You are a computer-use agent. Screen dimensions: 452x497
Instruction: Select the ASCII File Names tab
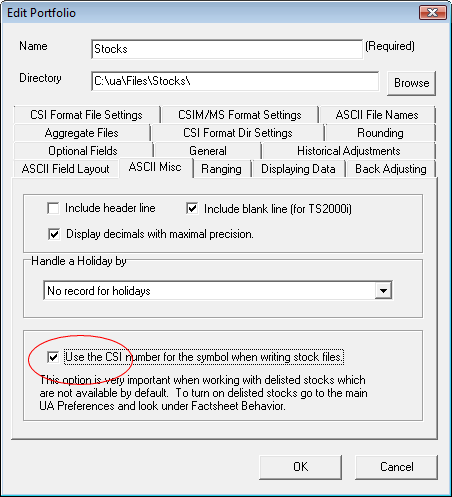coord(377,115)
